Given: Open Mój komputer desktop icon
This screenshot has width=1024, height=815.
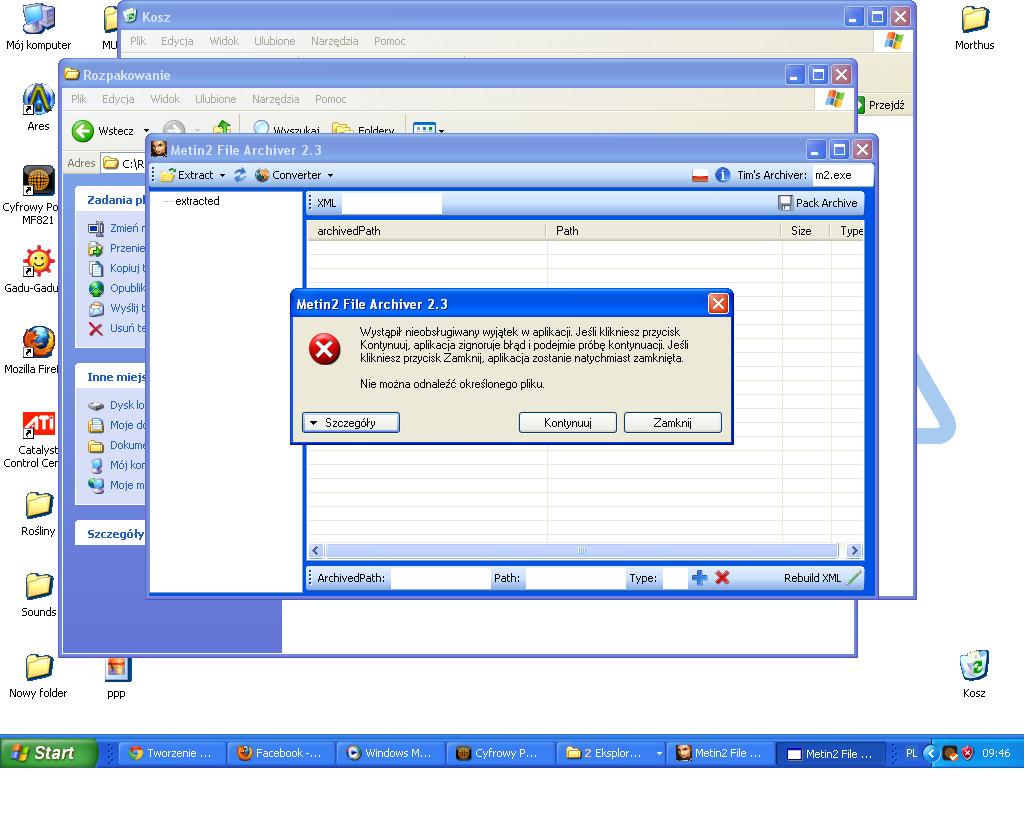Looking at the screenshot, I should coord(38,27).
